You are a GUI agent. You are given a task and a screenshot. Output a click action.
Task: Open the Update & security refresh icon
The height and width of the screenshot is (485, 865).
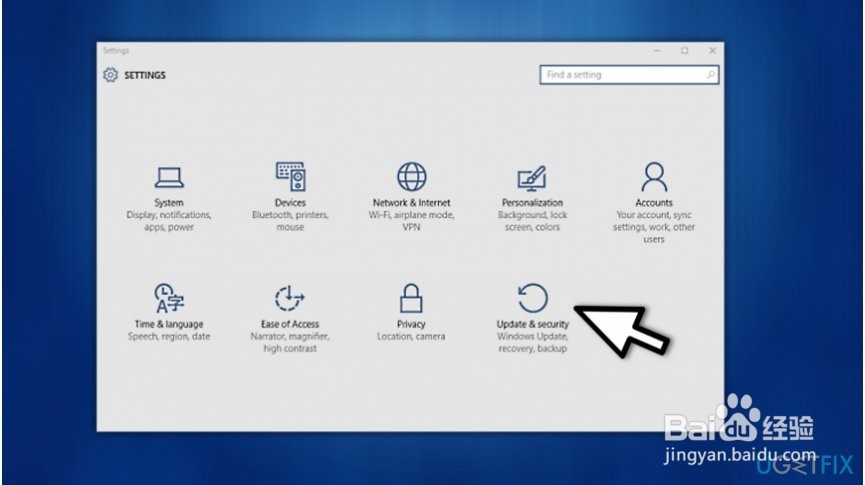click(533, 298)
